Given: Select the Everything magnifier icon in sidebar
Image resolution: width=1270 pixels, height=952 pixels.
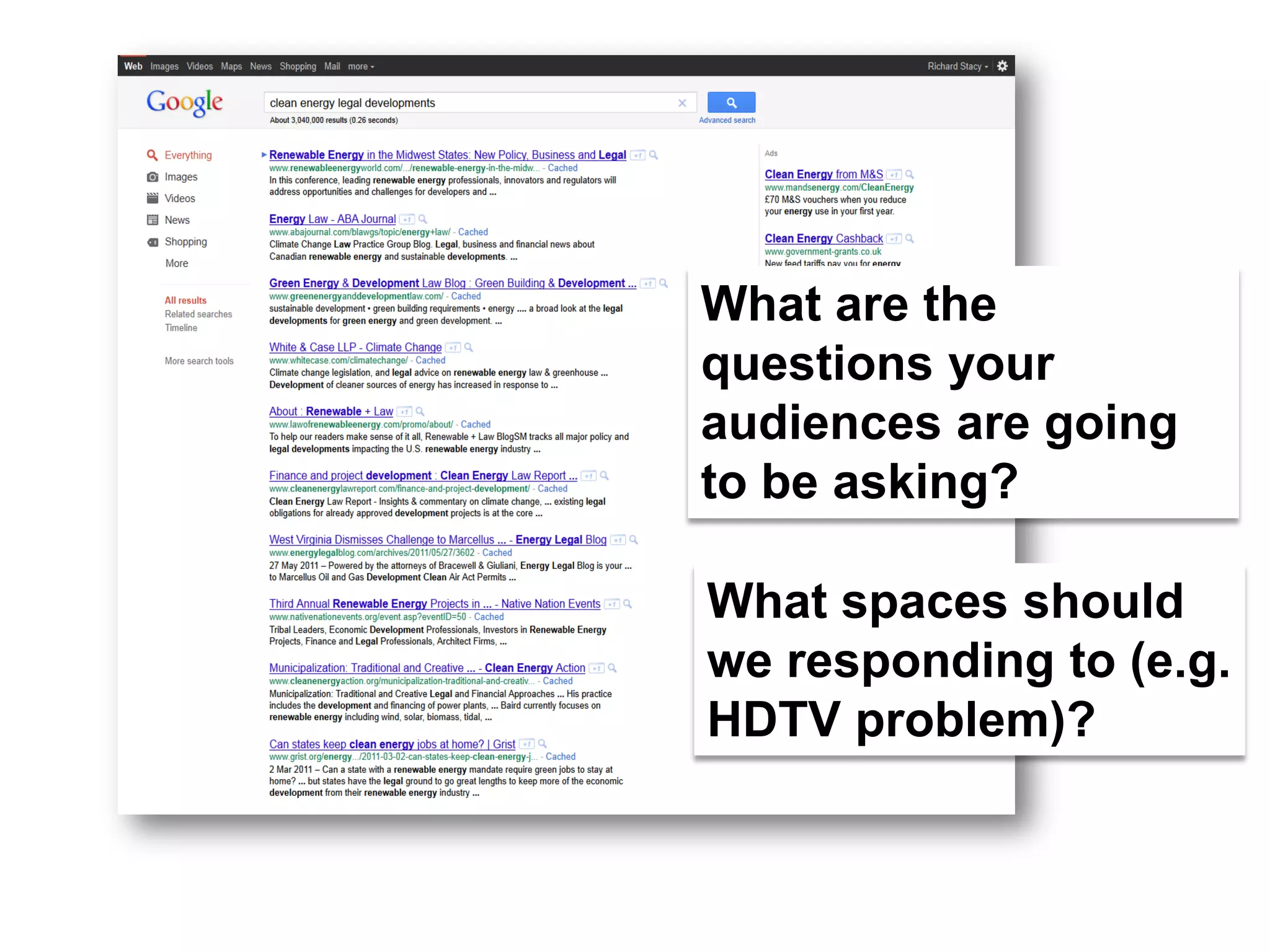Looking at the screenshot, I should point(152,155).
